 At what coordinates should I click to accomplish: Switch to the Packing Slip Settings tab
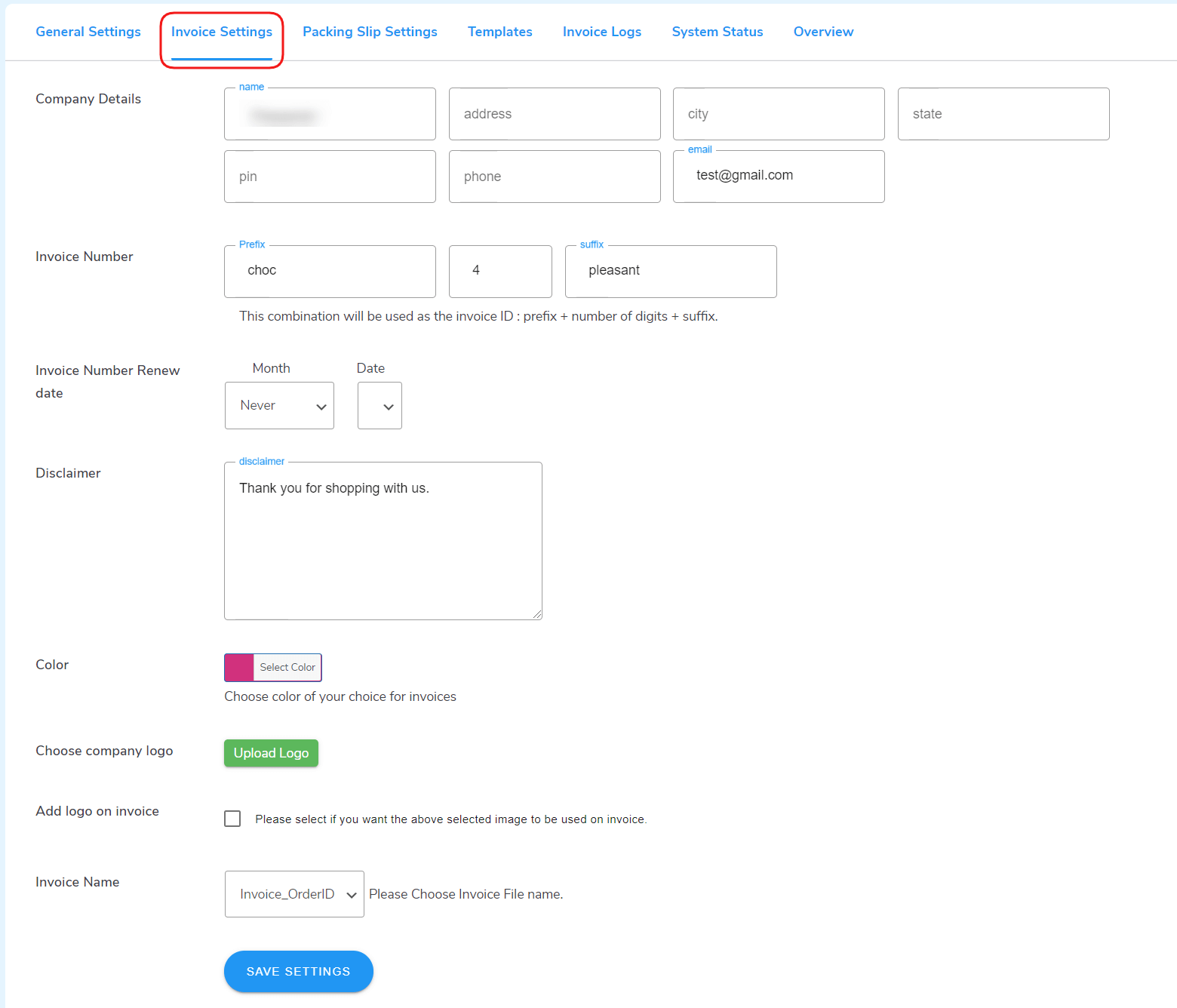pos(370,32)
